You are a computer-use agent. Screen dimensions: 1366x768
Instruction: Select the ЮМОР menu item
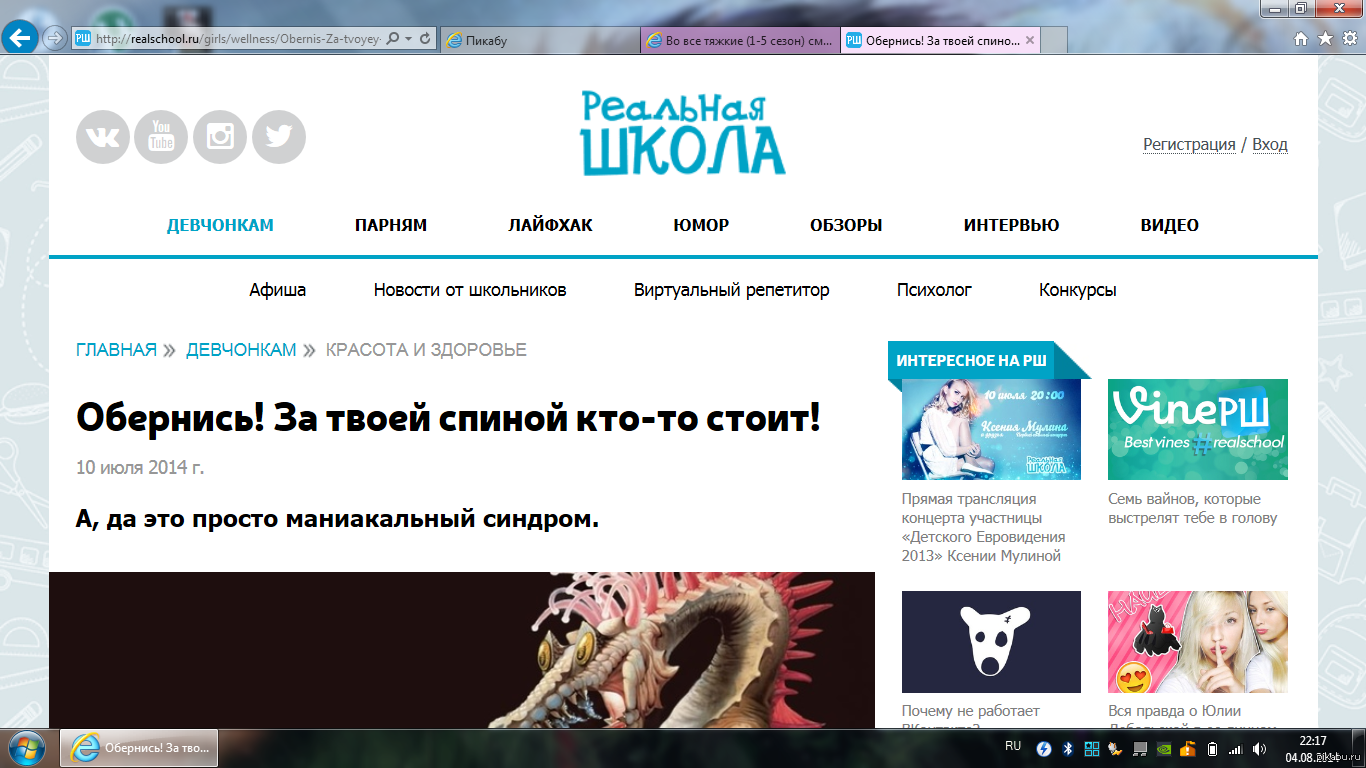tap(701, 225)
